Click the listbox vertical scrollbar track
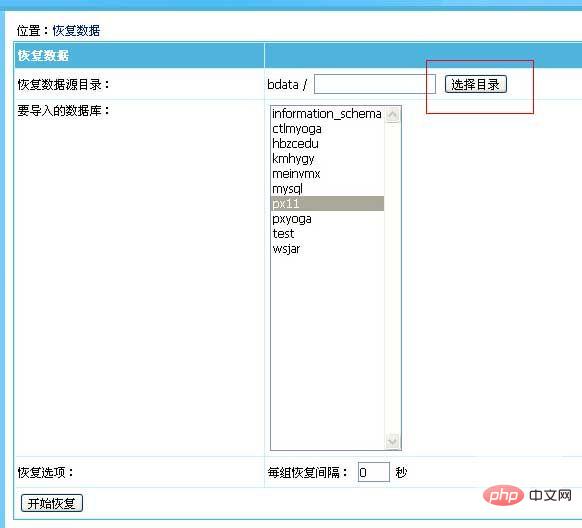This screenshot has height=528, width=582. click(x=392, y=278)
